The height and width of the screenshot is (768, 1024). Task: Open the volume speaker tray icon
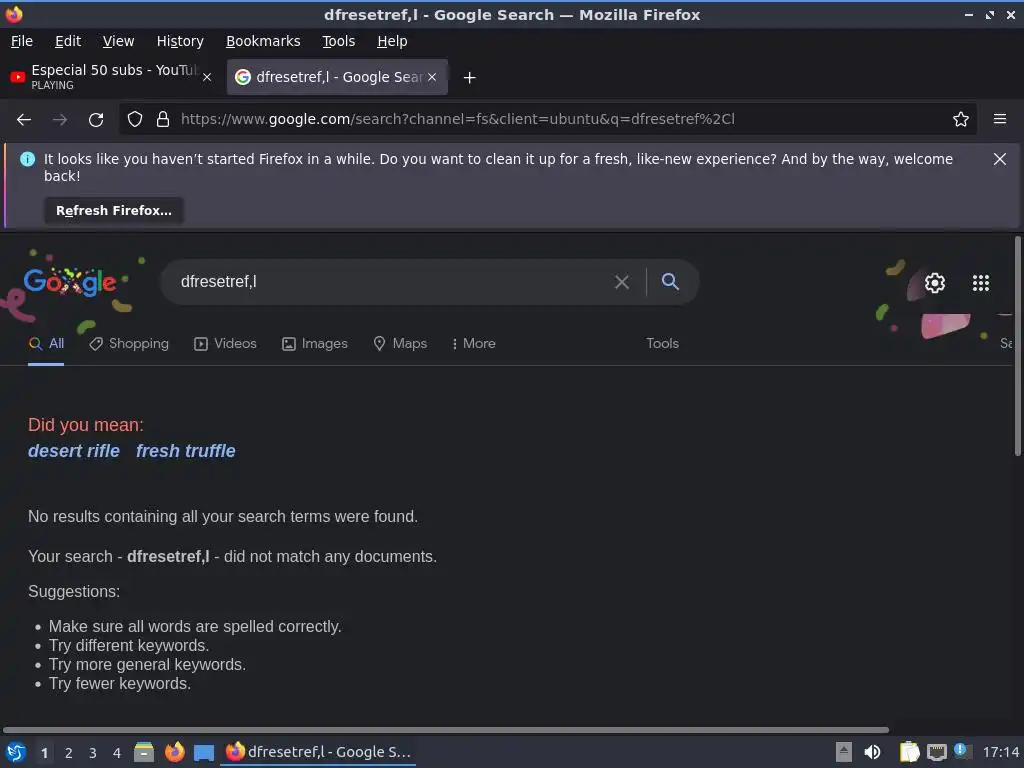872,752
